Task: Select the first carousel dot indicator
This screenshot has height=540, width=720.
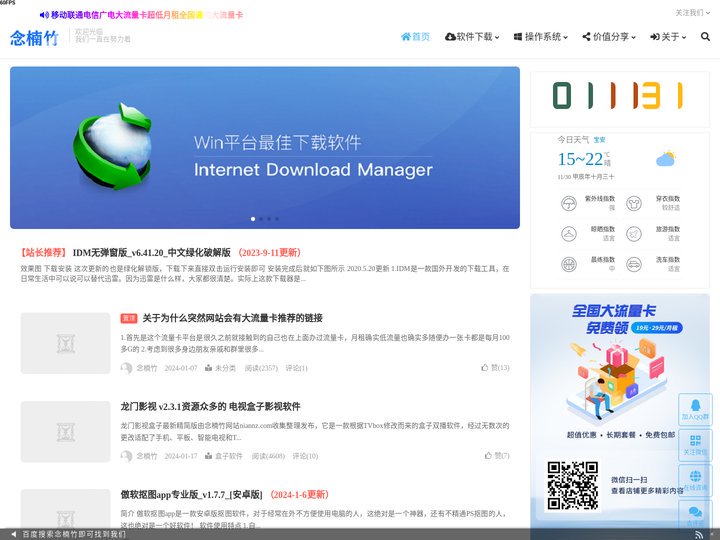Action: pyautogui.click(x=253, y=219)
